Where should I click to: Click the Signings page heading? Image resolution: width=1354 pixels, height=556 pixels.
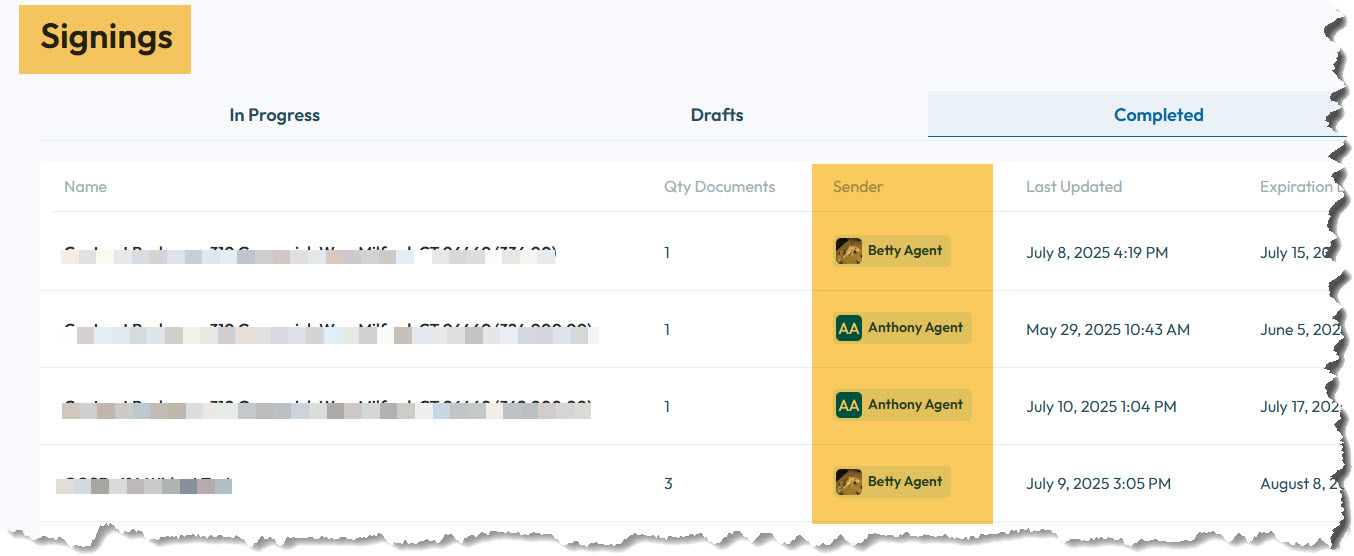point(106,38)
